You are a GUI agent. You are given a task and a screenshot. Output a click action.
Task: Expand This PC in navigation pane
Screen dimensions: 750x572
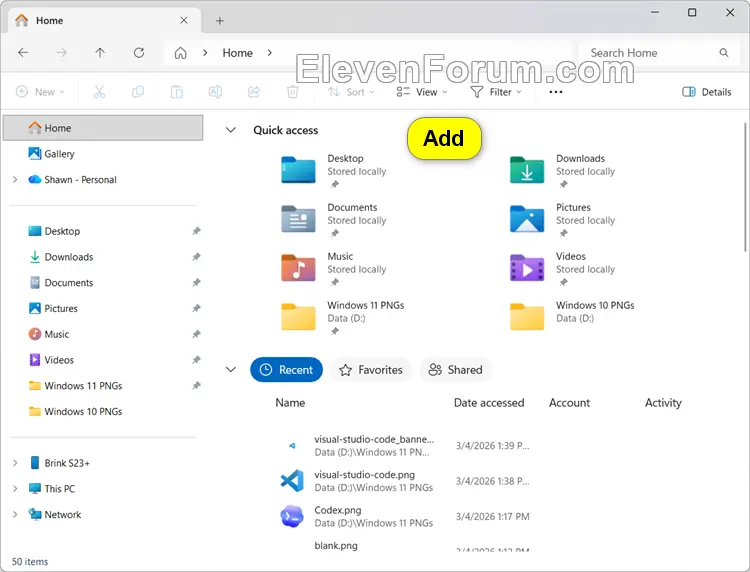(x=15, y=489)
